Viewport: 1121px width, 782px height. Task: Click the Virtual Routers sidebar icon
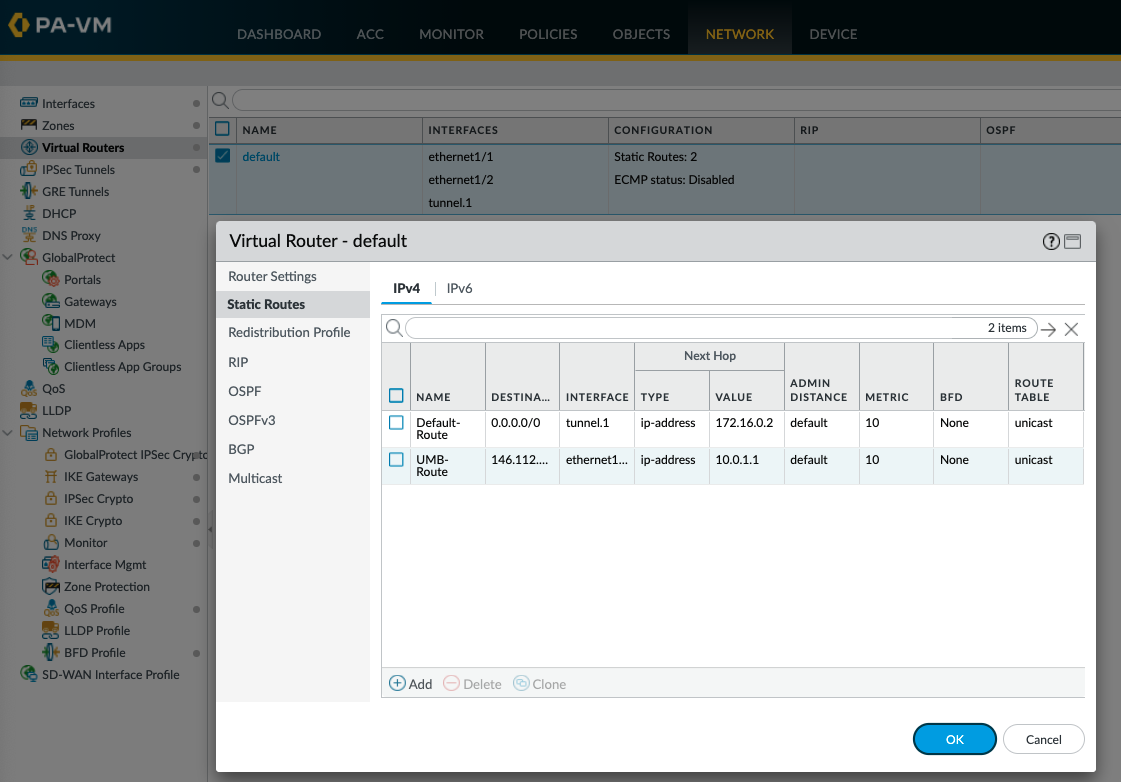[29, 147]
